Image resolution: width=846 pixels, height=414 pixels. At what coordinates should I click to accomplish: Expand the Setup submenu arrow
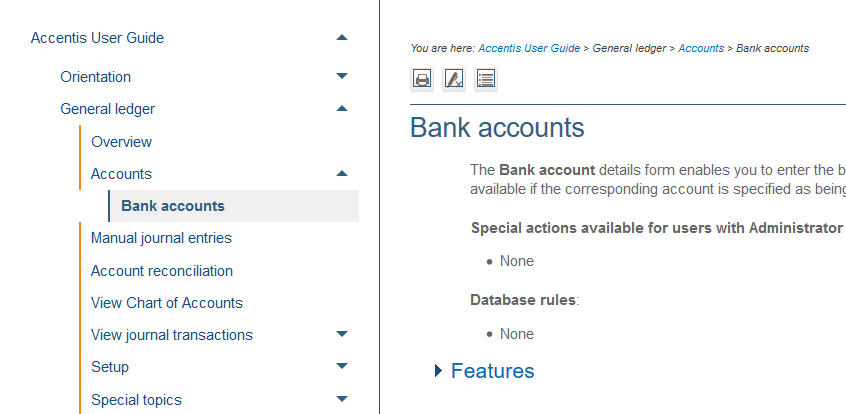(342, 366)
